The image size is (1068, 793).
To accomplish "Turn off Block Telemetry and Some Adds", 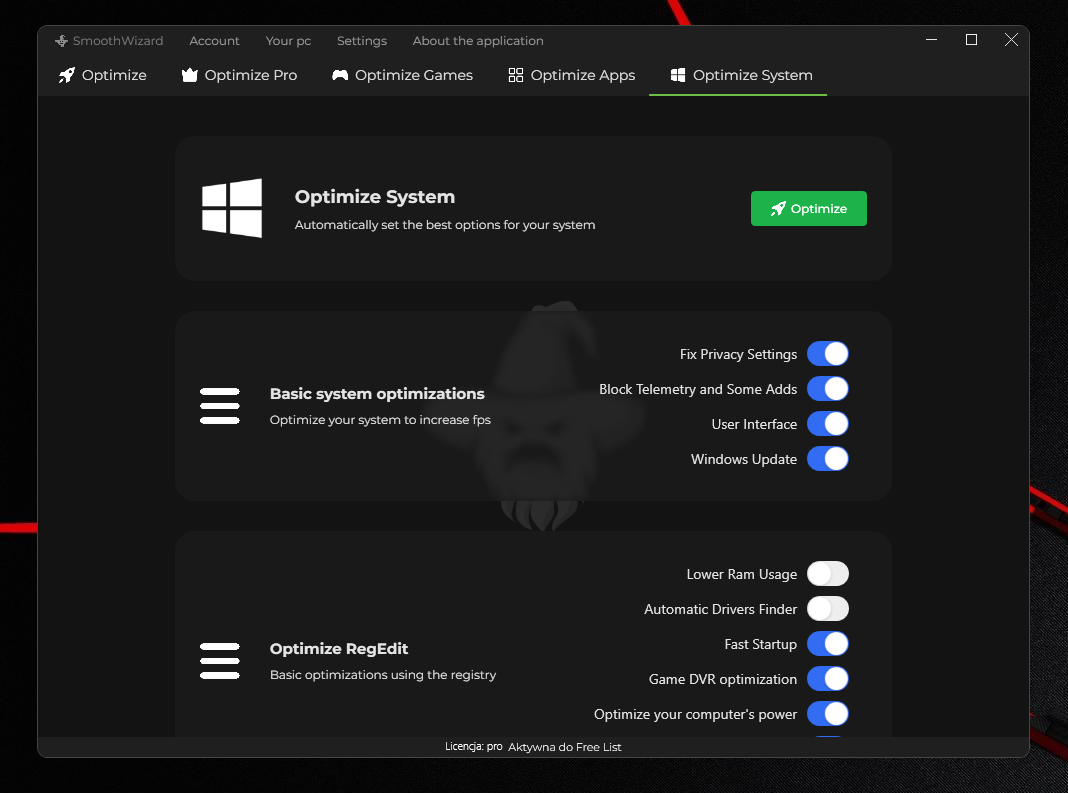I will point(827,388).
